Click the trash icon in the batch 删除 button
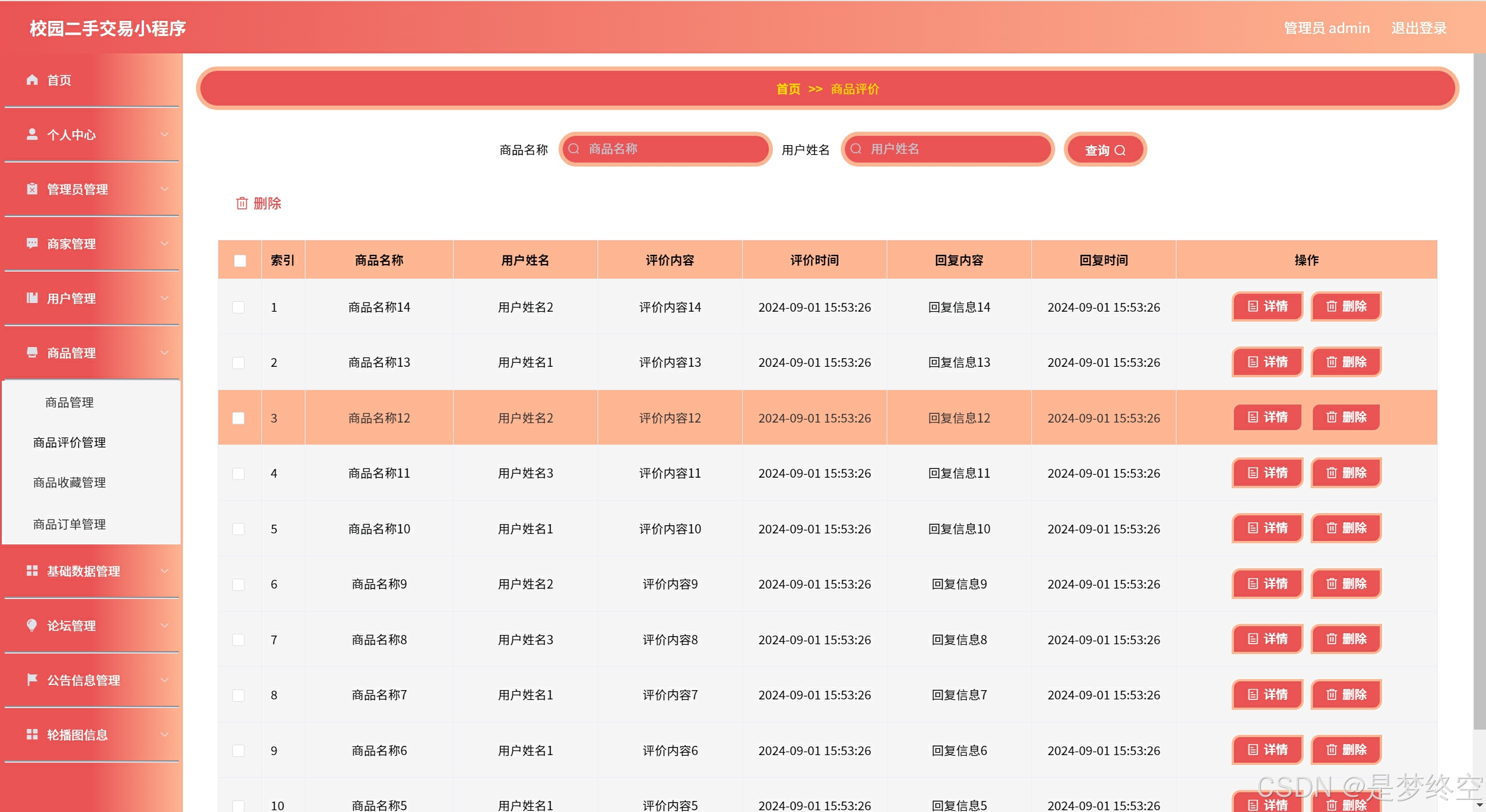The height and width of the screenshot is (812, 1486). [242, 203]
